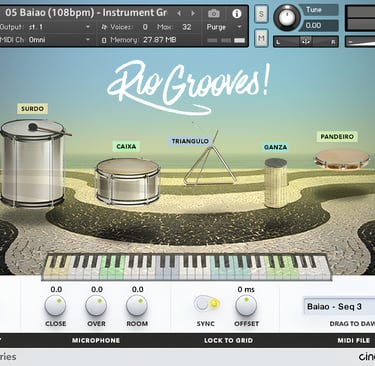The height and width of the screenshot is (366, 375).
Task: Click the camera snapshot icon
Action: coord(214,14)
